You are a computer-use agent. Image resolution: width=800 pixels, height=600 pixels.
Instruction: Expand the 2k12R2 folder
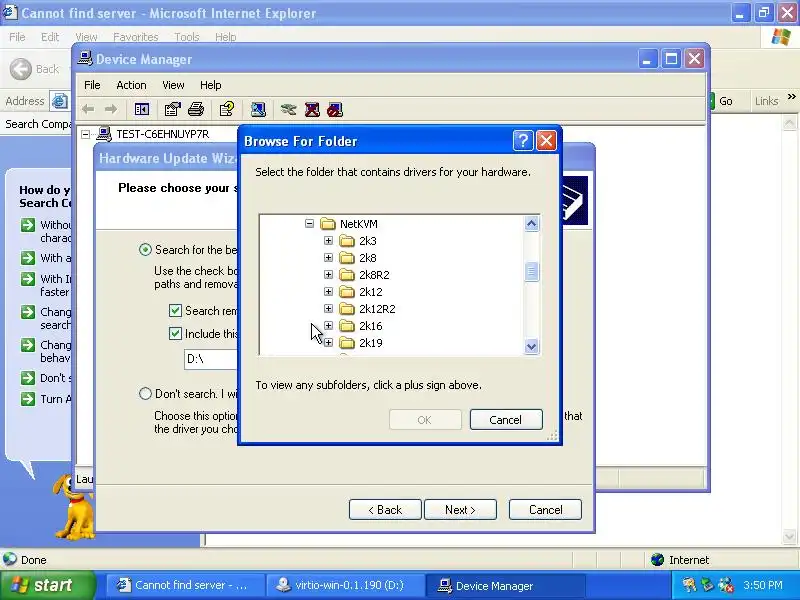point(328,309)
